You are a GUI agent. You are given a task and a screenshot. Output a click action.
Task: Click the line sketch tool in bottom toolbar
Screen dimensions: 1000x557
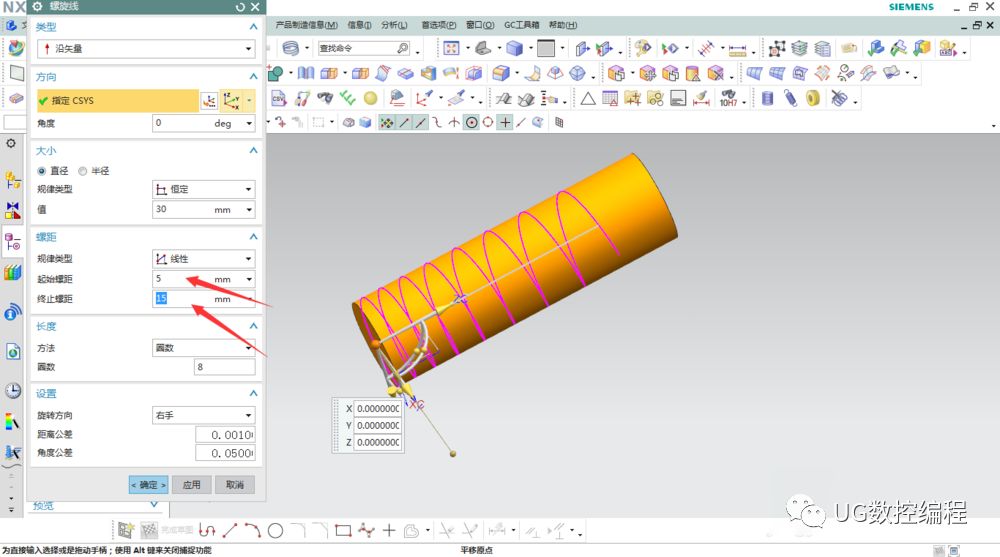[x=230, y=530]
